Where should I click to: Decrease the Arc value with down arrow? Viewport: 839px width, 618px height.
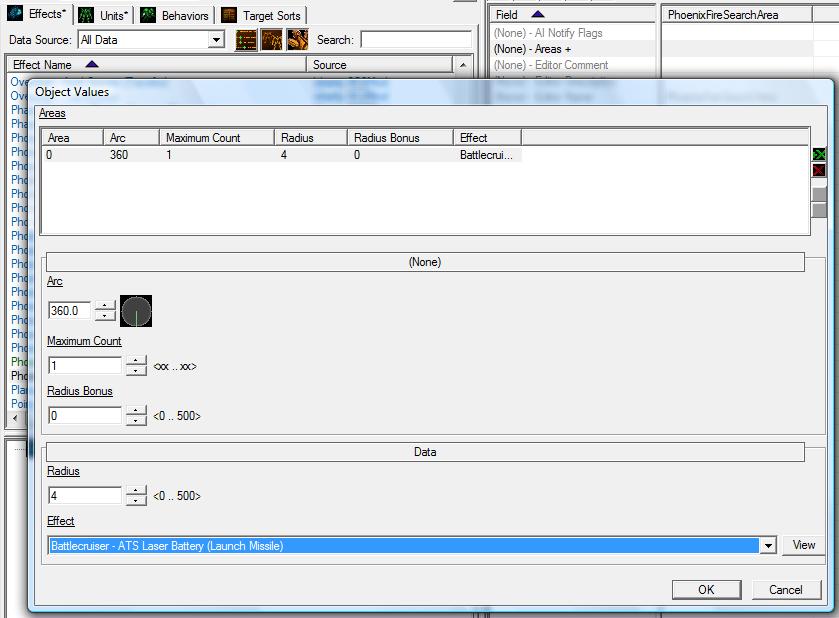pos(105,316)
